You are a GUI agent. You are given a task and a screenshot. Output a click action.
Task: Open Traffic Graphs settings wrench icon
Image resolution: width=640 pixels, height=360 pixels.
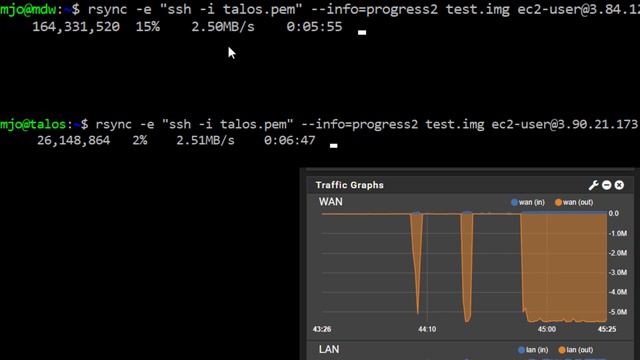(x=593, y=185)
